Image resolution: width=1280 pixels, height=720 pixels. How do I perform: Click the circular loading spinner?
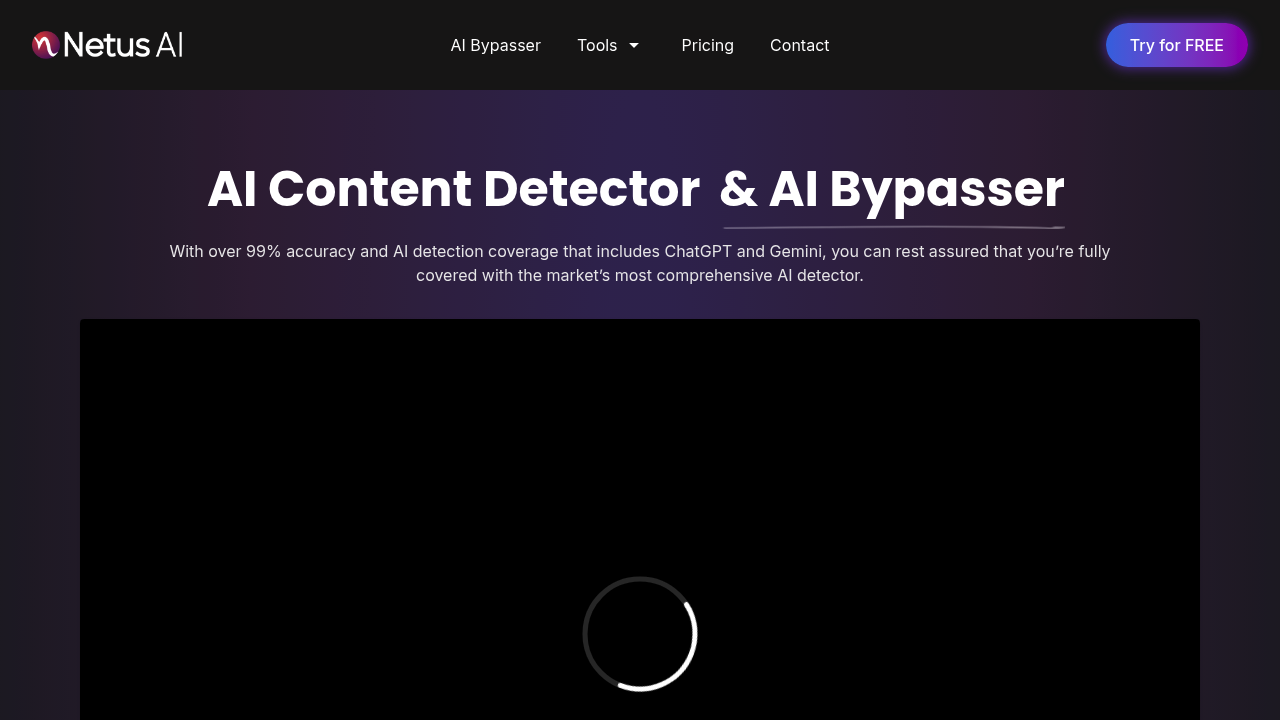640,633
